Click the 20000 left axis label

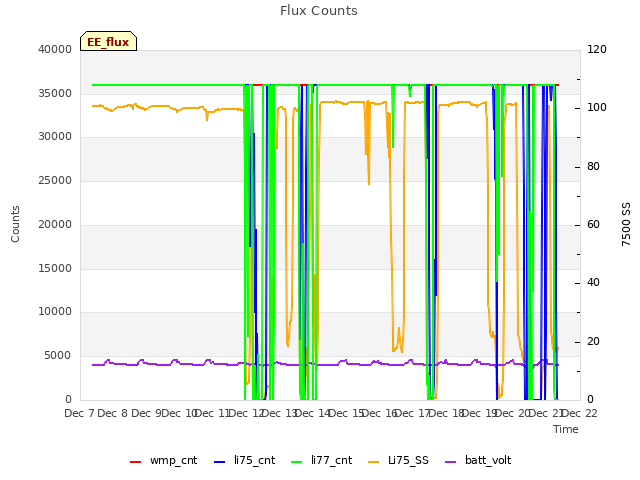click(55, 224)
